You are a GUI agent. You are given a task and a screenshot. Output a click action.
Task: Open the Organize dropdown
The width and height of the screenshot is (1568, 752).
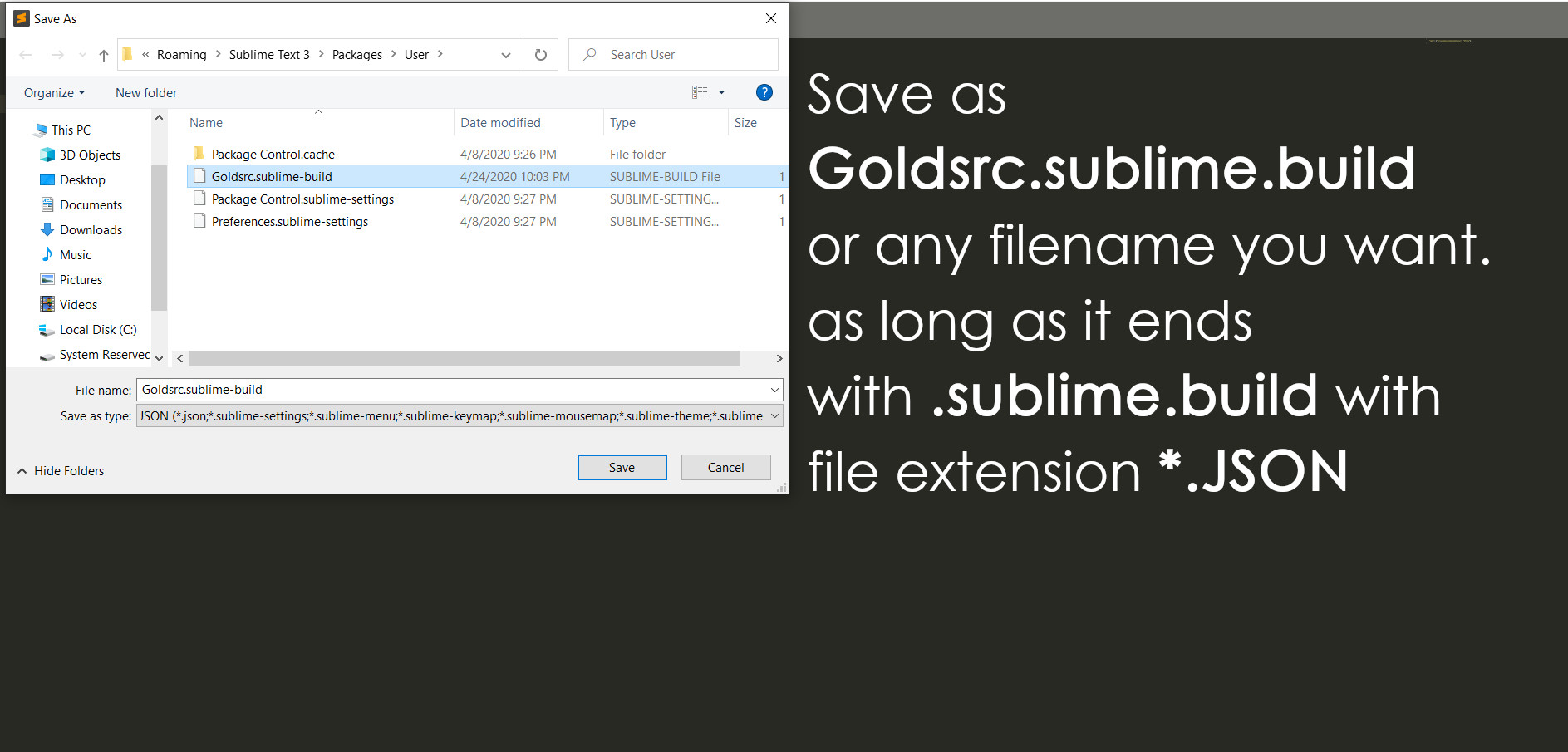(53, 92)
